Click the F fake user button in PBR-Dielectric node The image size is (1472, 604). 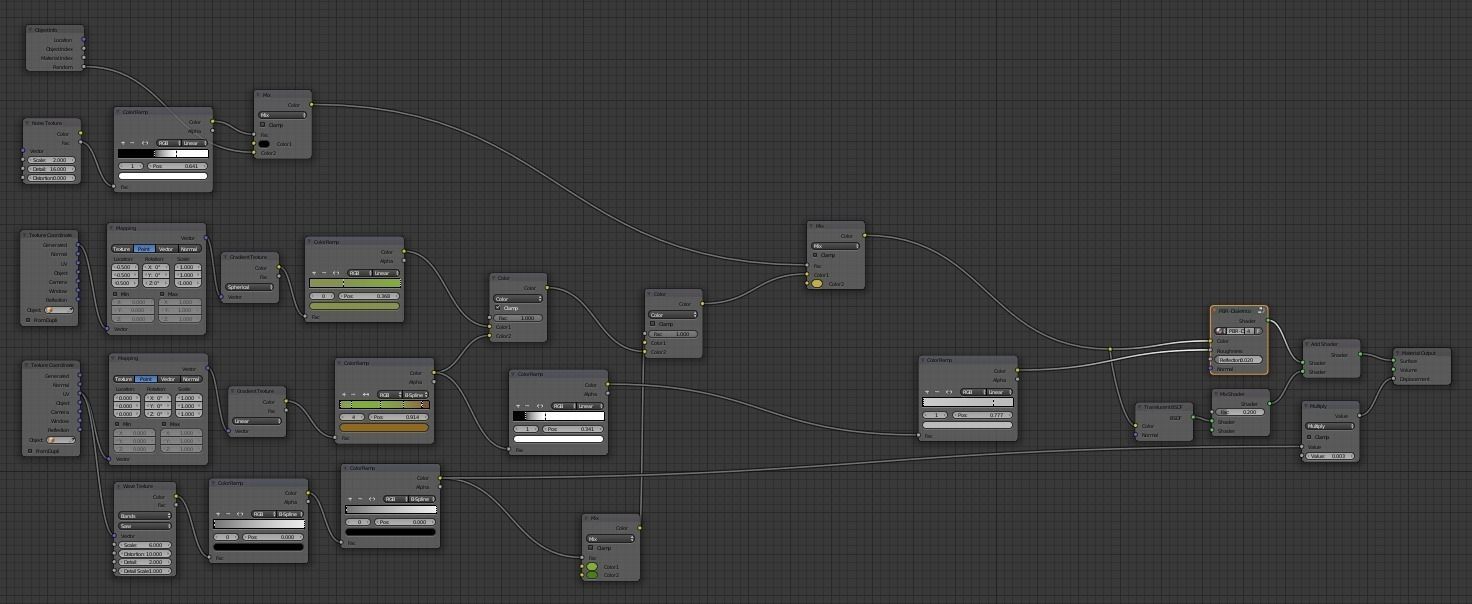[1258, 331]
